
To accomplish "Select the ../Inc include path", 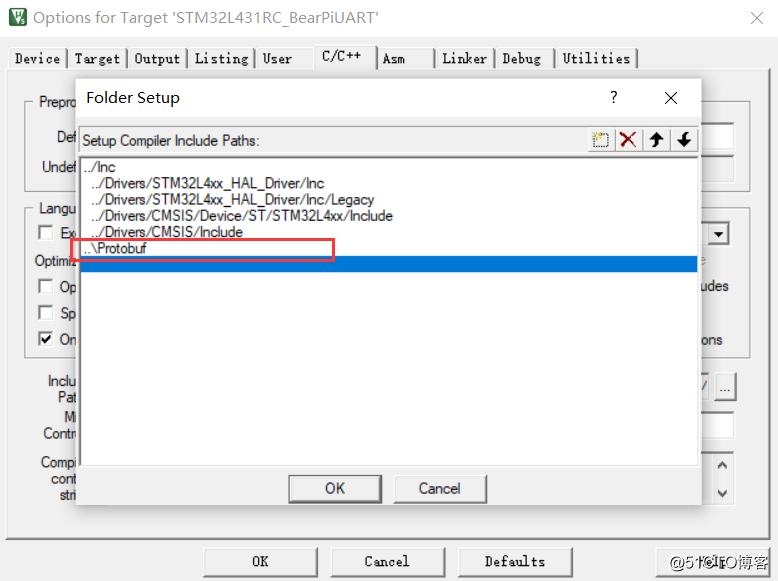I will click(389, 167).
